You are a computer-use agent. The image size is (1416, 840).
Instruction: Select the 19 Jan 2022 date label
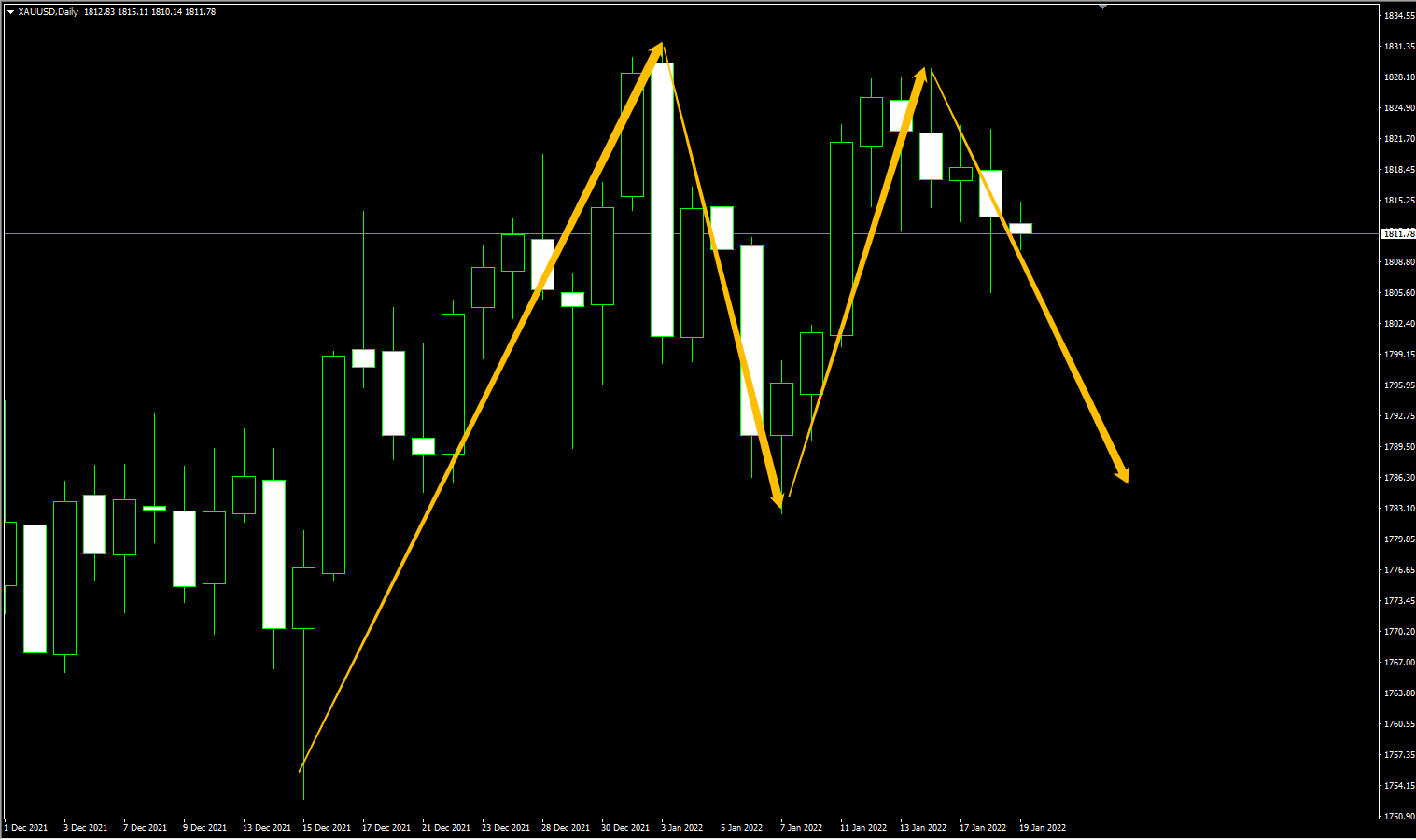[x=1043, y=827]
